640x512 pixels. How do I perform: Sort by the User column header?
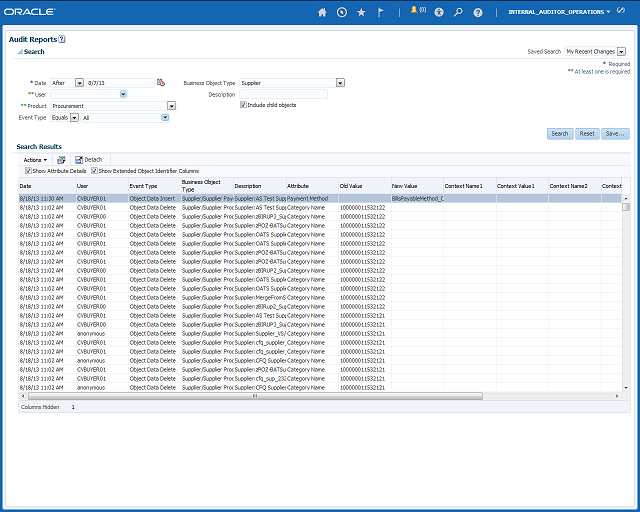click(102, 186)
